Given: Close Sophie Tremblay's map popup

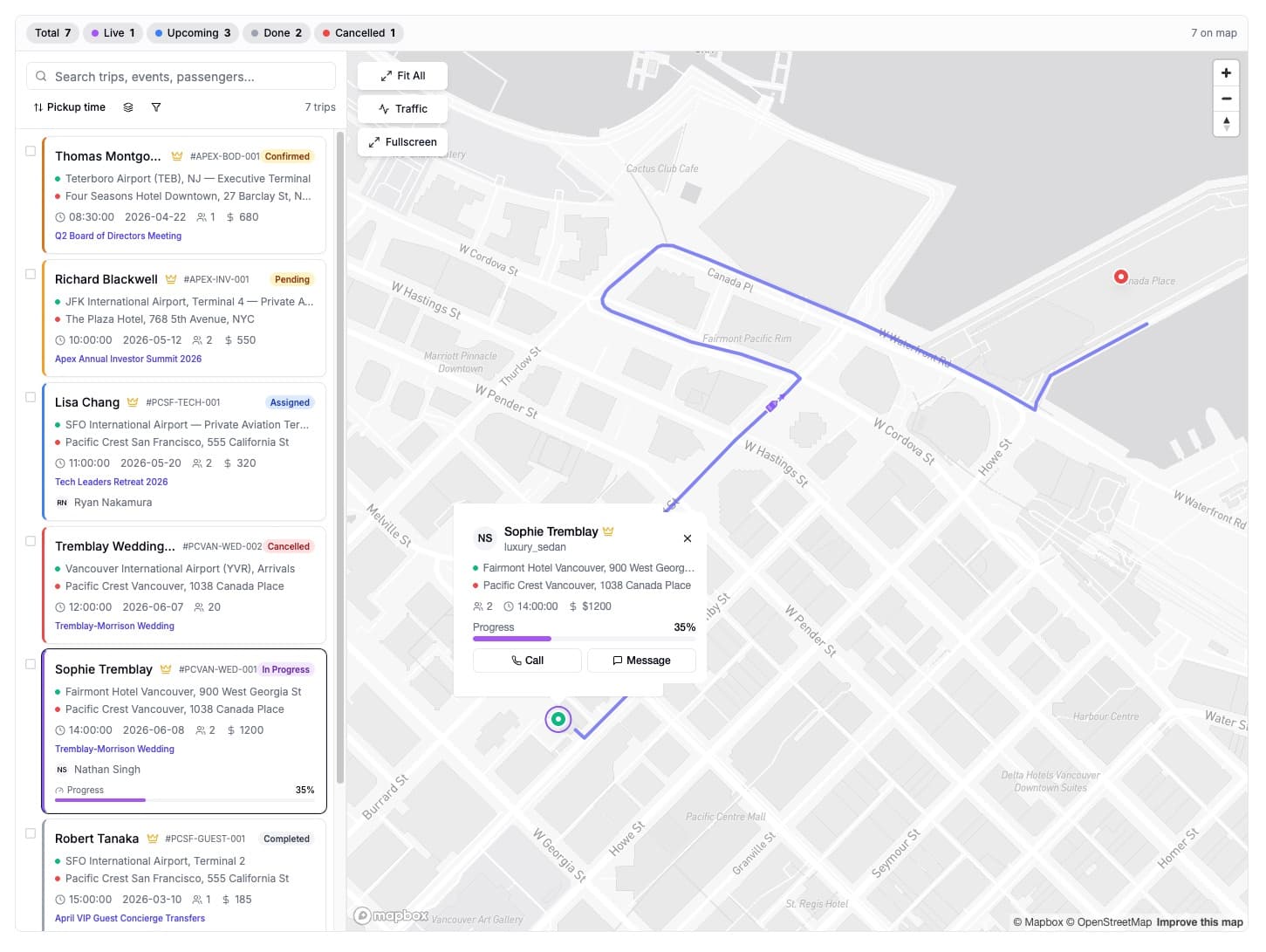Looking at the screenshot, I should point(687,538).
